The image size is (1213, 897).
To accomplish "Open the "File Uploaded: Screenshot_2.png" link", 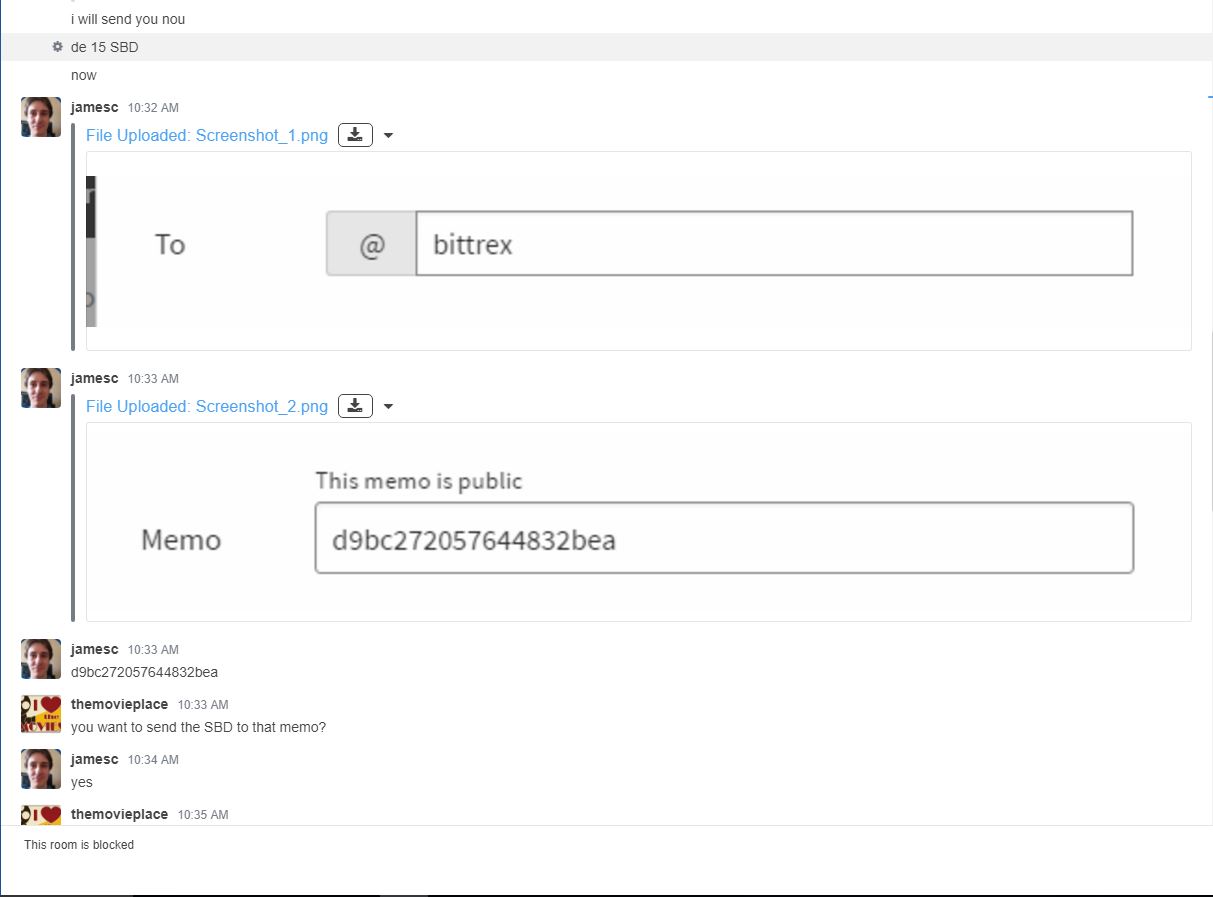I will click(x=207, y=407).
